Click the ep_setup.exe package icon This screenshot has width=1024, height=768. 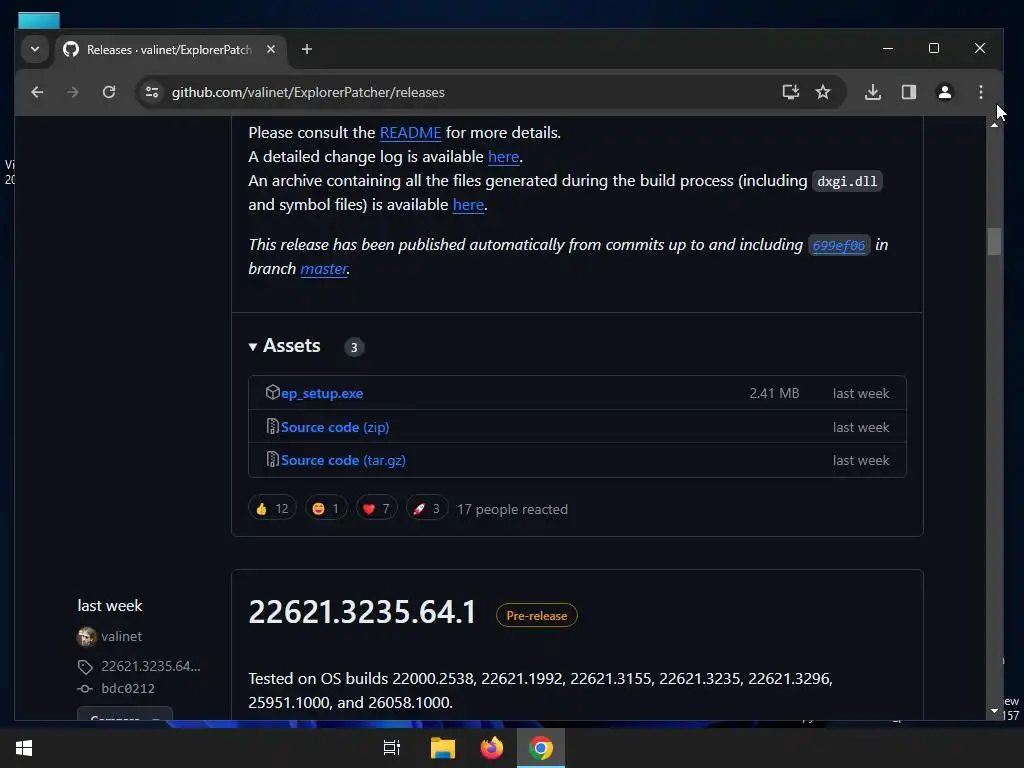tap(272, 392)
